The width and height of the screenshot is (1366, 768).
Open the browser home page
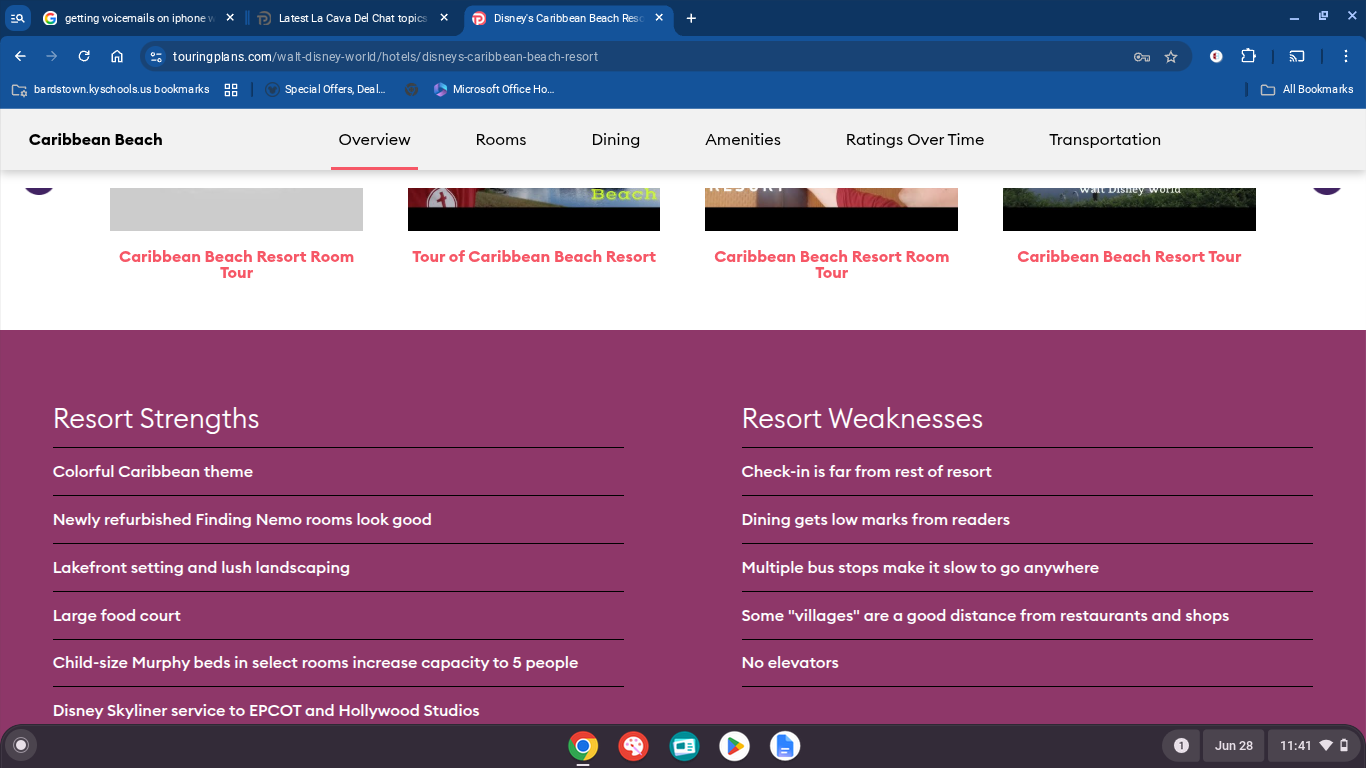[117, 57]
